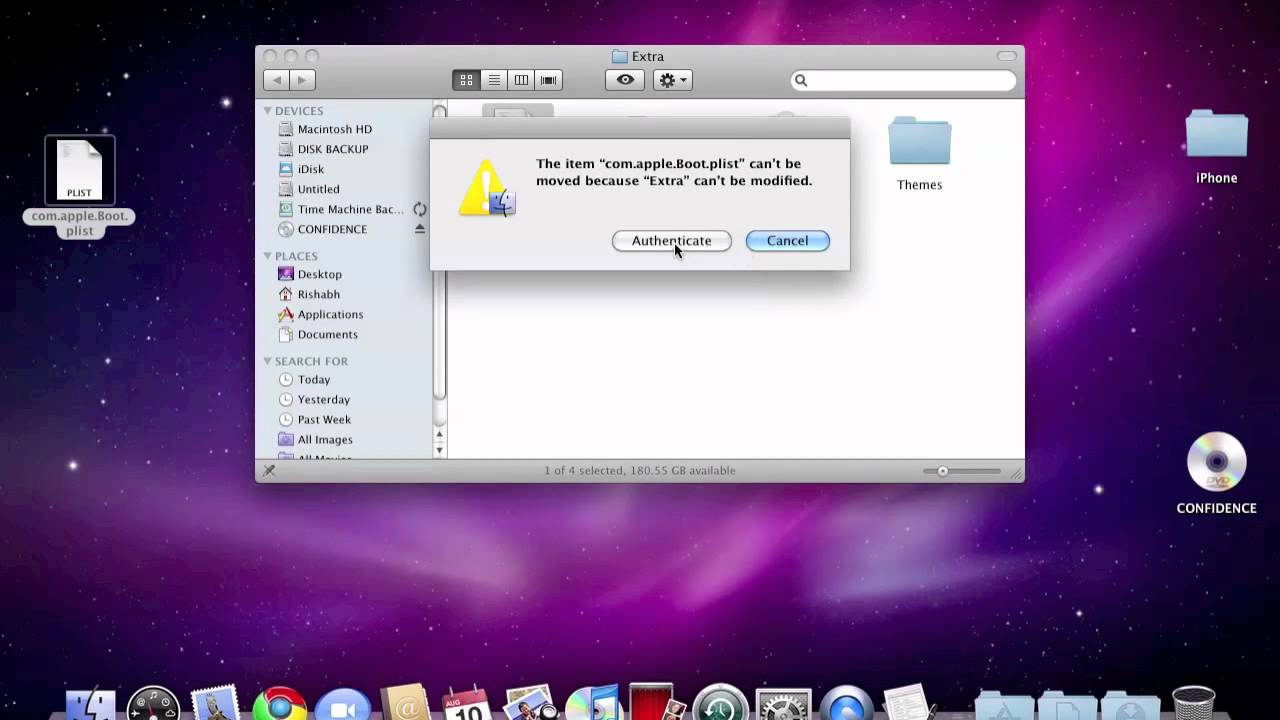Click status text "1 of 4 selected"
Image resolution: width=1280 pixels, height=720 pixels.
click(x=585, y=470)
